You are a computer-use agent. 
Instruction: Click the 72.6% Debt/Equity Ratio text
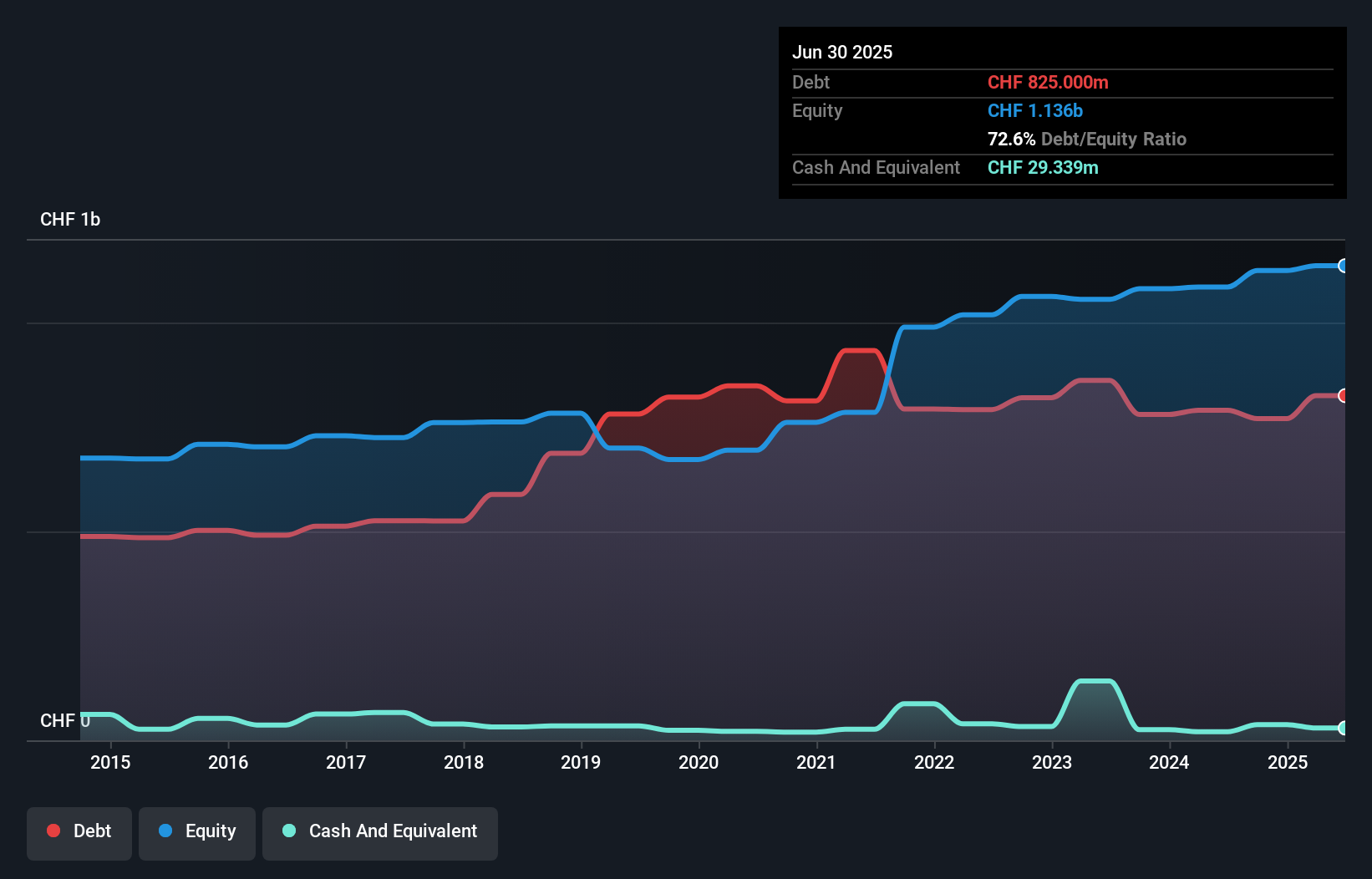coord(1087,139)
